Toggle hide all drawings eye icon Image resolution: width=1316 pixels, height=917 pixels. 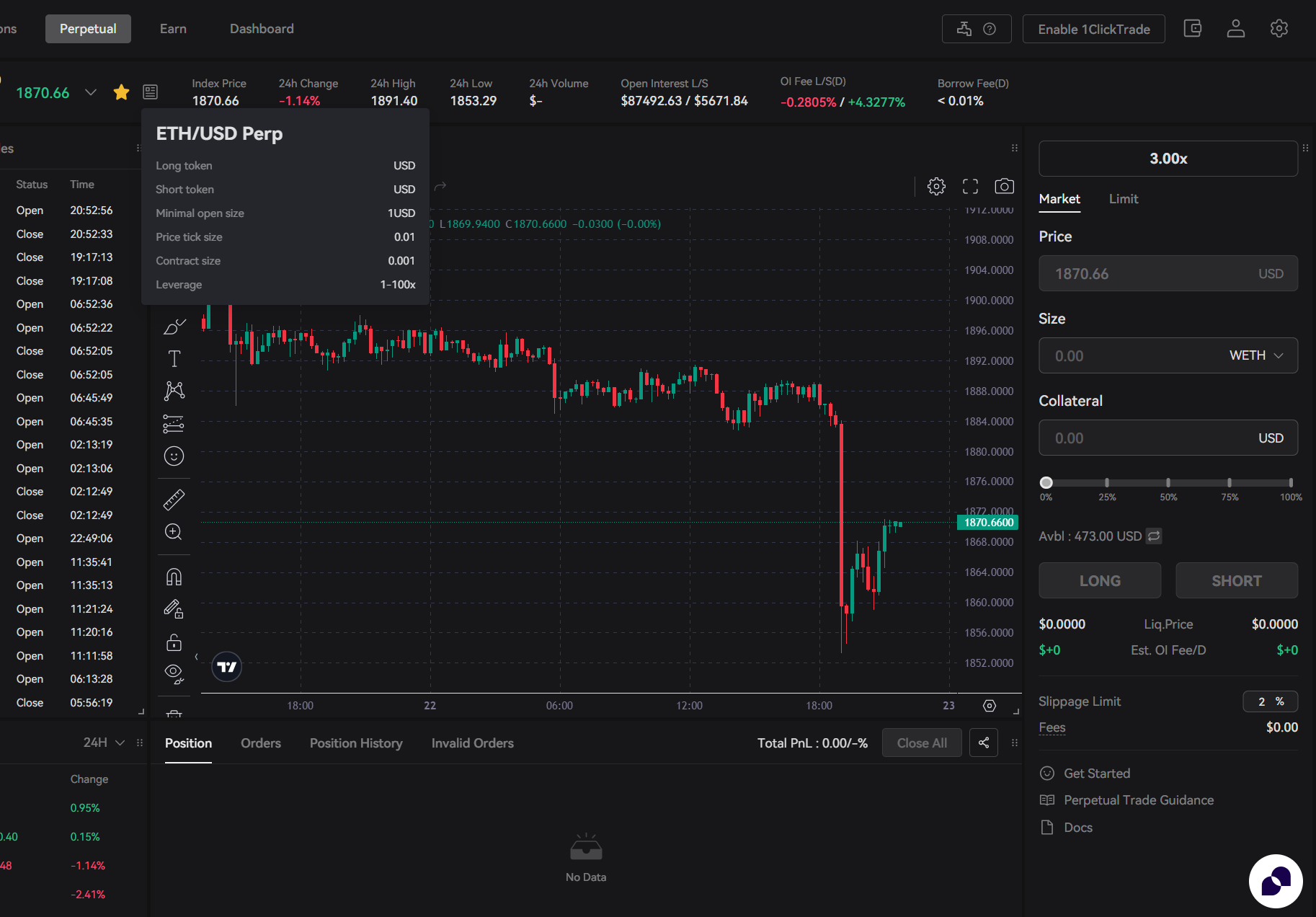[174, 674]
